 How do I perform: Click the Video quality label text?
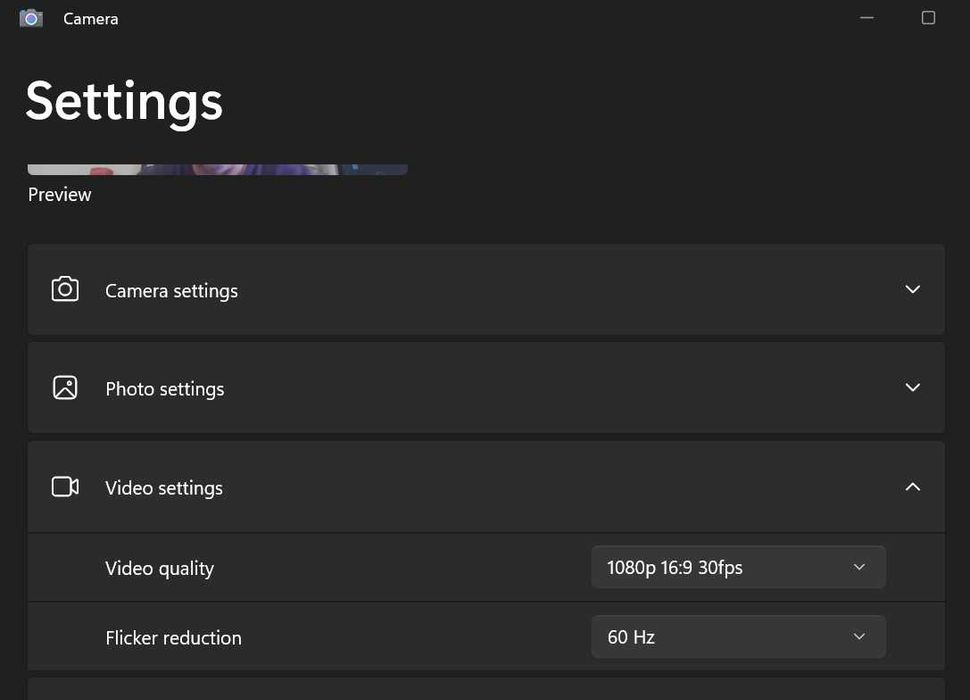(x=159, y=568)
